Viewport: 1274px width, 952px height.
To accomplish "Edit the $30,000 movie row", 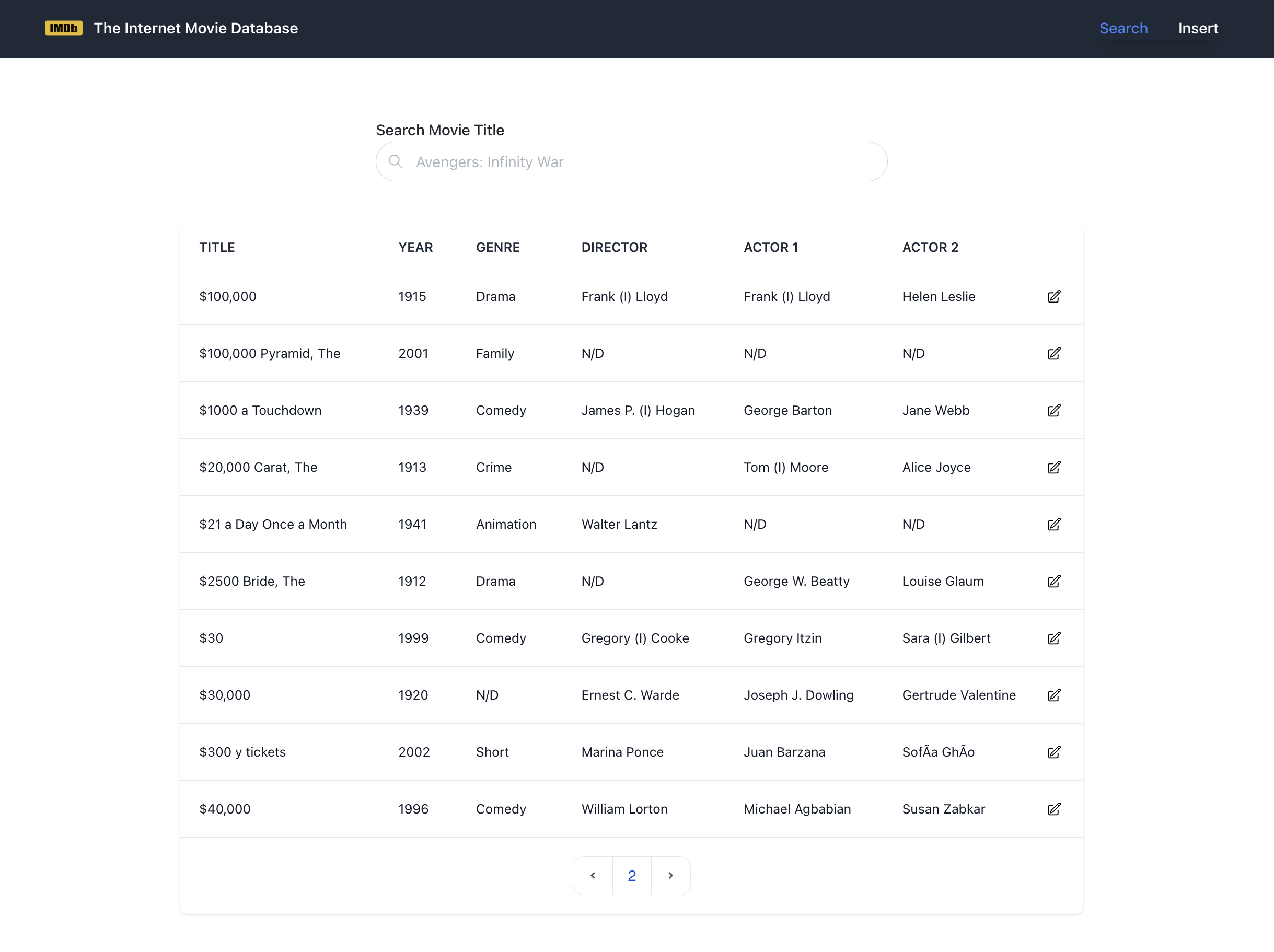I will pyautogui.click(x=1053, y=695).
